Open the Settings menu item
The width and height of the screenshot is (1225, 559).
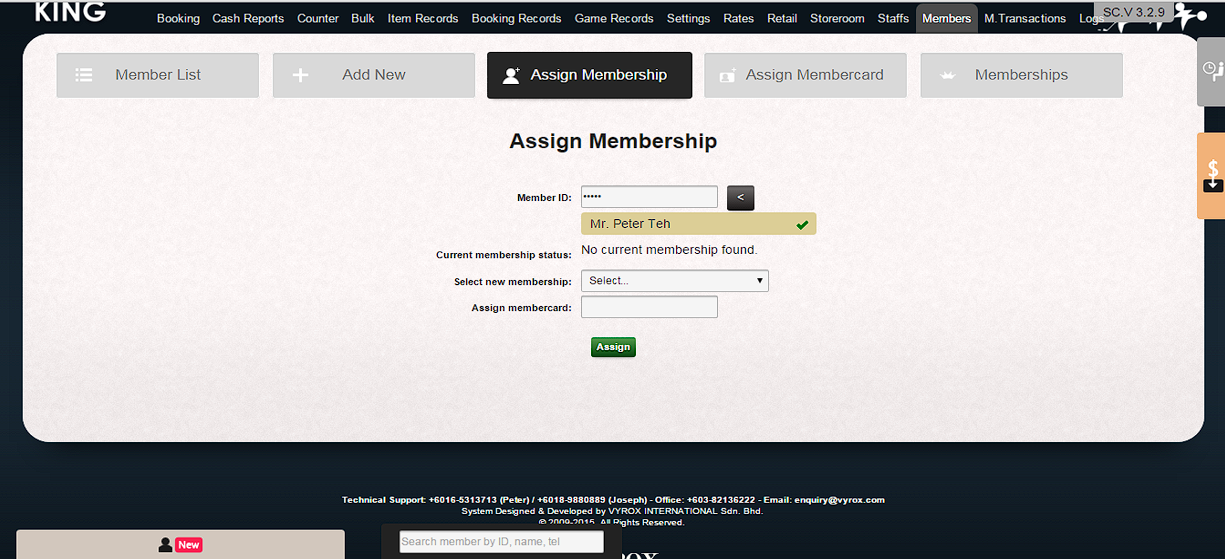click(x=688, y=18)
